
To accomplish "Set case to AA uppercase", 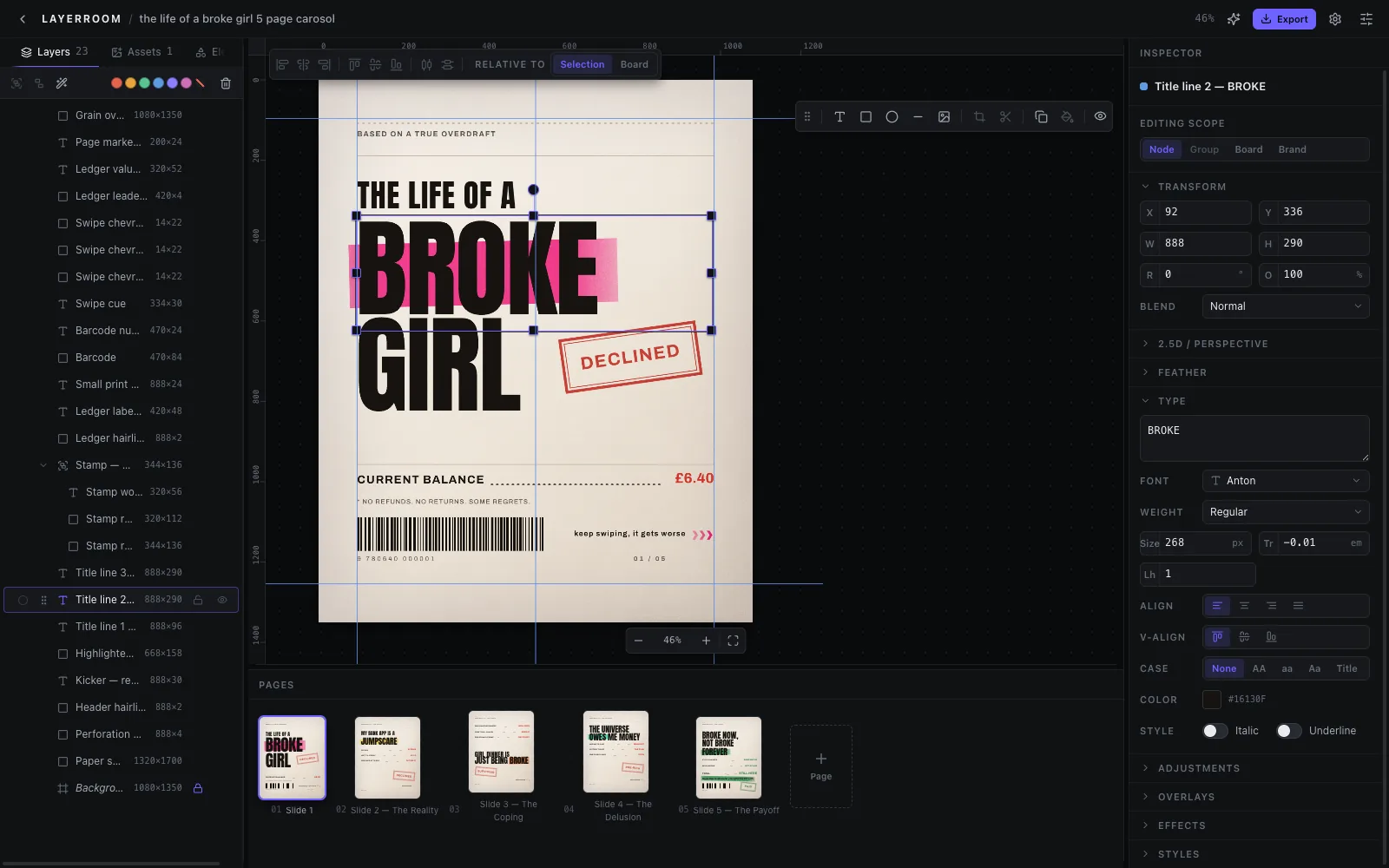I will (x=1259, y=668).
